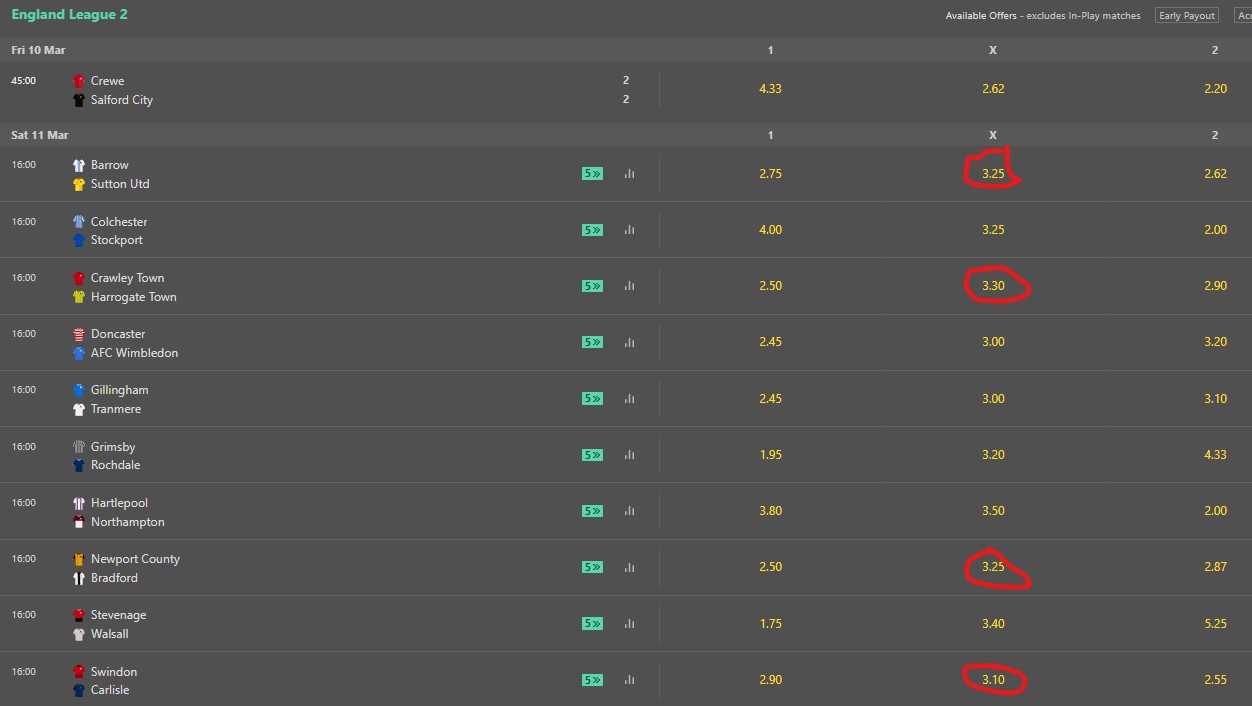Click the Crewe team shirt icon
The width and height of the screenshot is (1252, 706).
[x=79, y=81]
